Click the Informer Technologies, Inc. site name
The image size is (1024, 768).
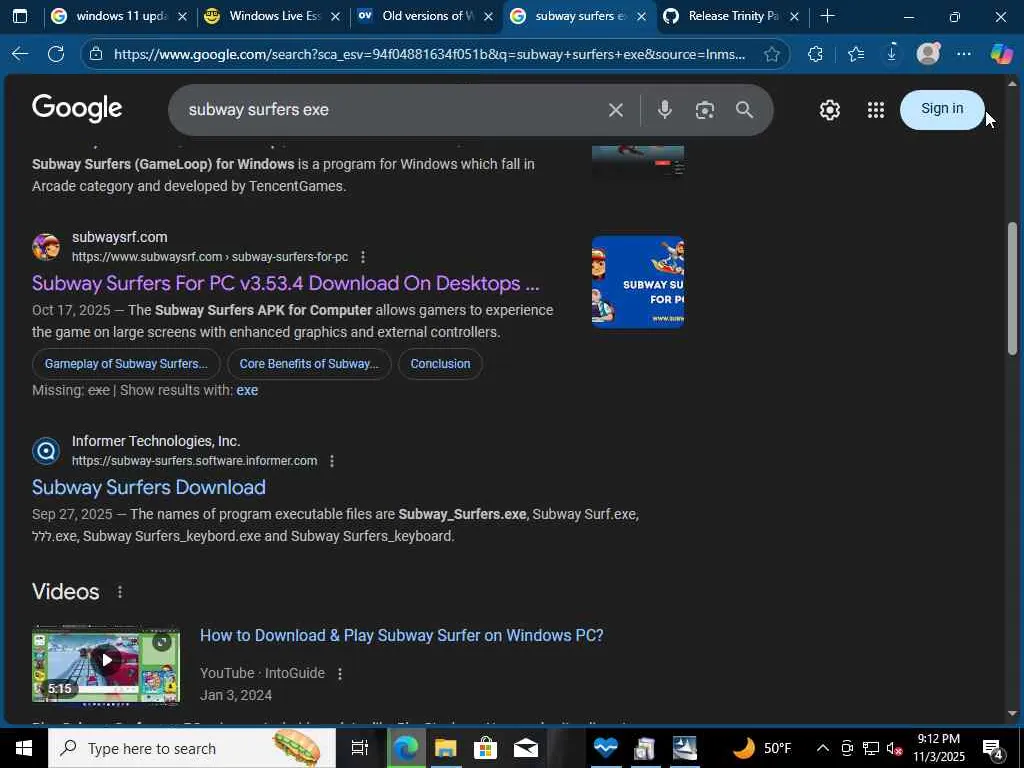point(156,441)
